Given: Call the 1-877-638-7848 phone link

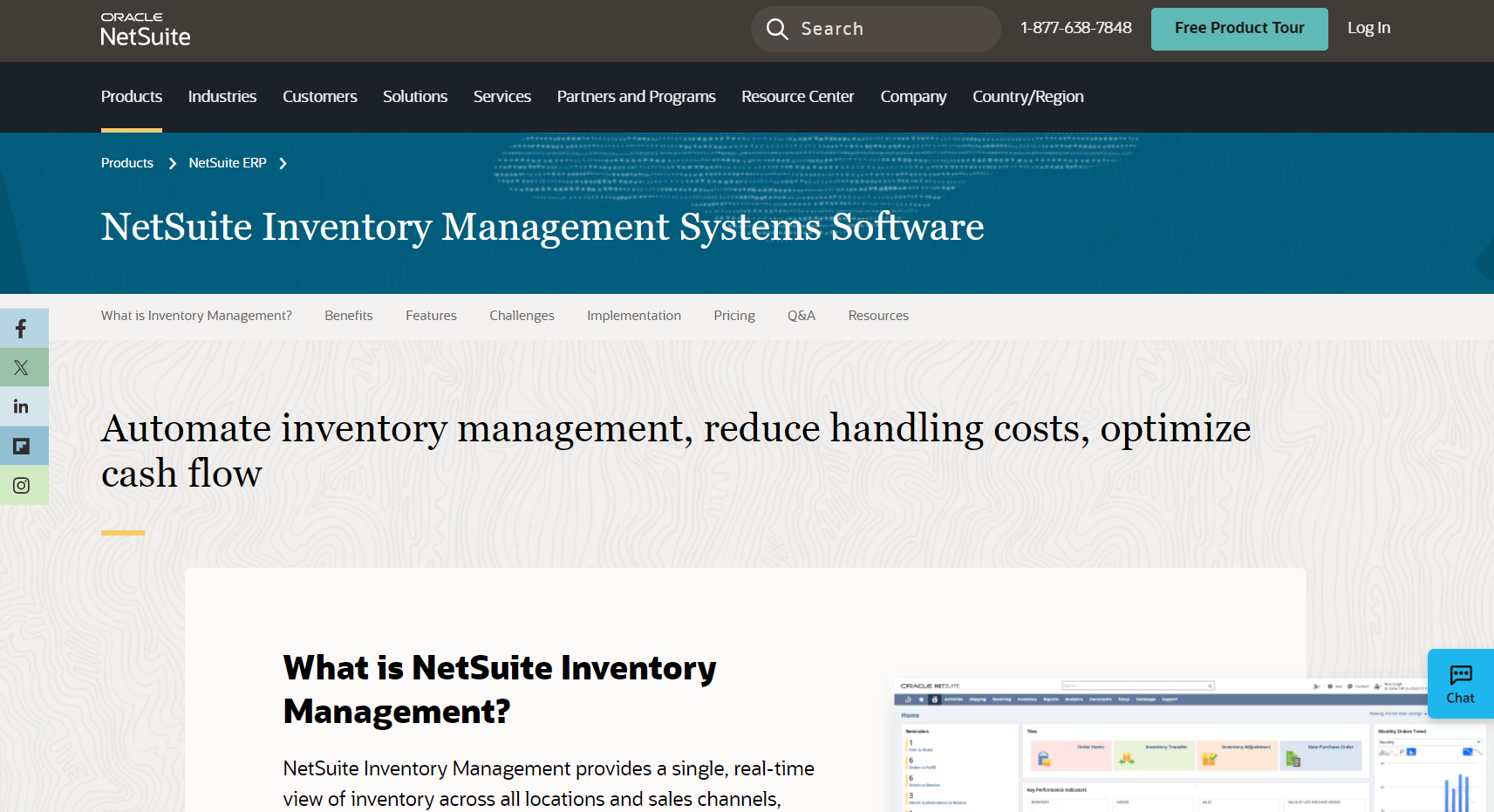Looking at the screenshot, I should [1076, 28].
